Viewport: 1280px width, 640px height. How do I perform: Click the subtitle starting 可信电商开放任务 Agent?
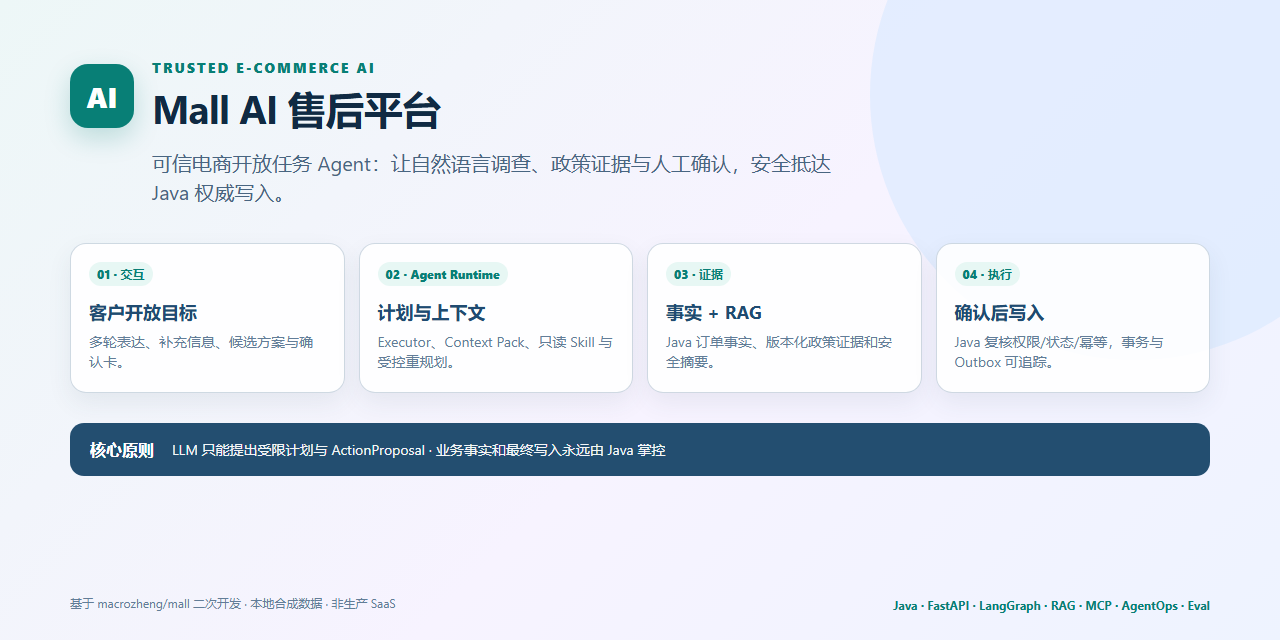(x=491, y=179)
